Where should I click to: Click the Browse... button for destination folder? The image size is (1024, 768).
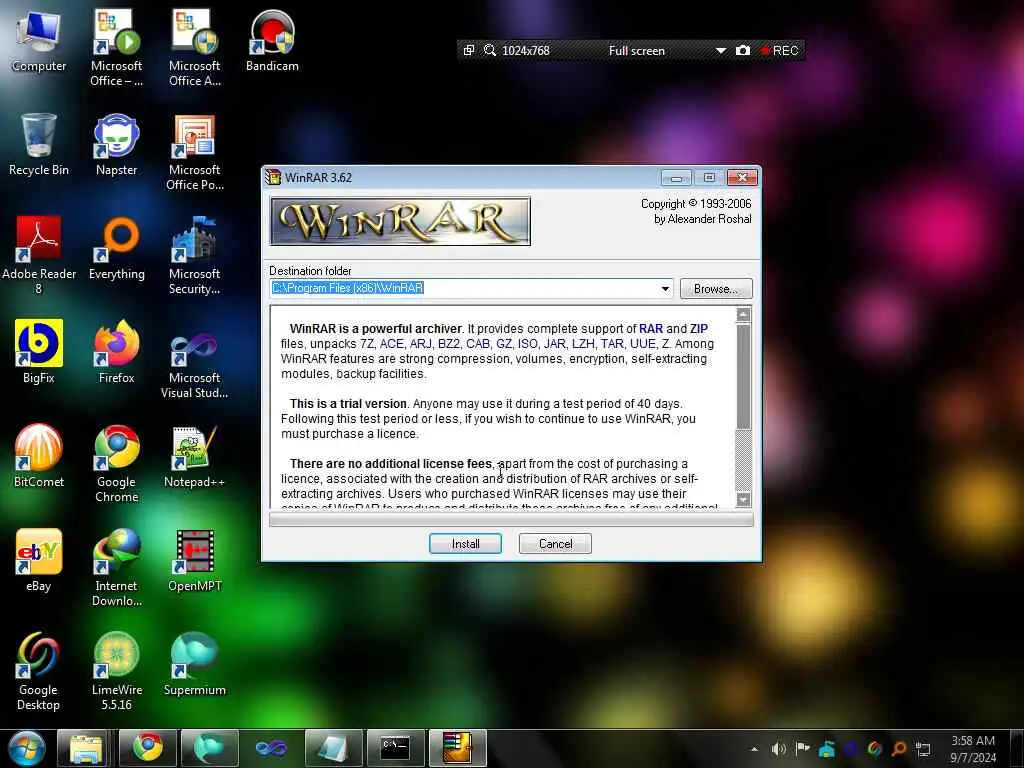click(x=716, y=289)
